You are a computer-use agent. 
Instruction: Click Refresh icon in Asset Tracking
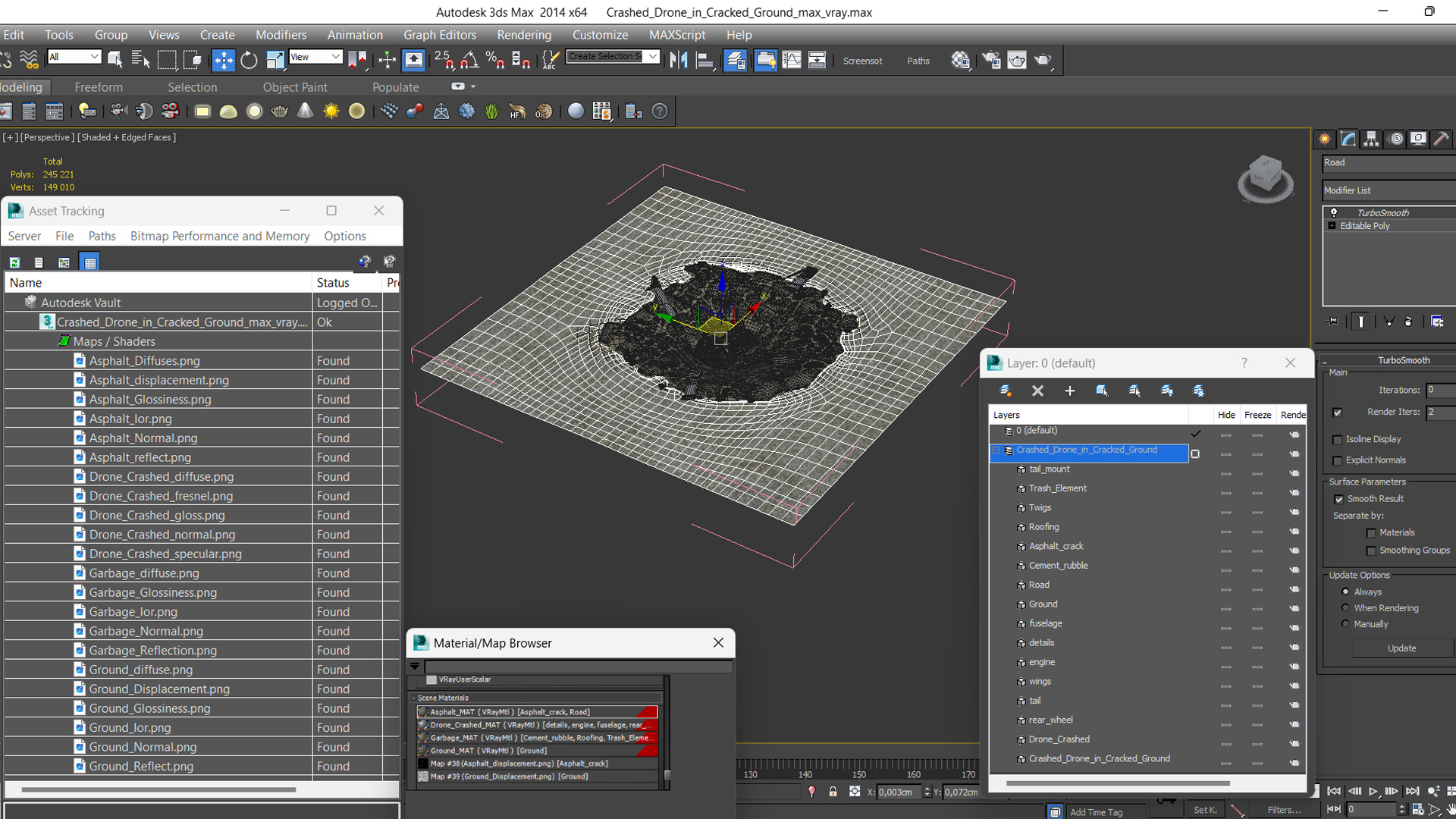coord(14,262)
